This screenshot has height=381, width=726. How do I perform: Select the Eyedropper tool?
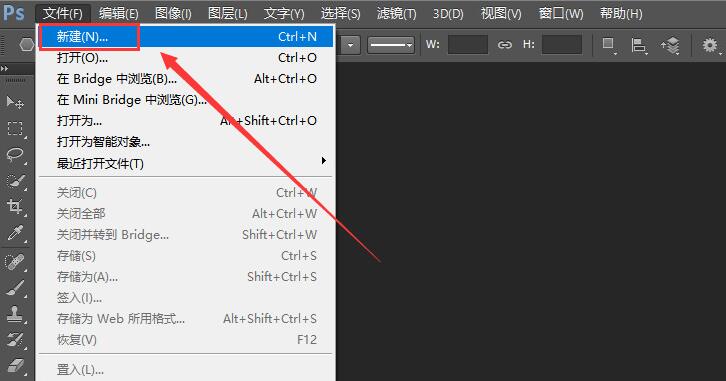click(x=15, y=233)
